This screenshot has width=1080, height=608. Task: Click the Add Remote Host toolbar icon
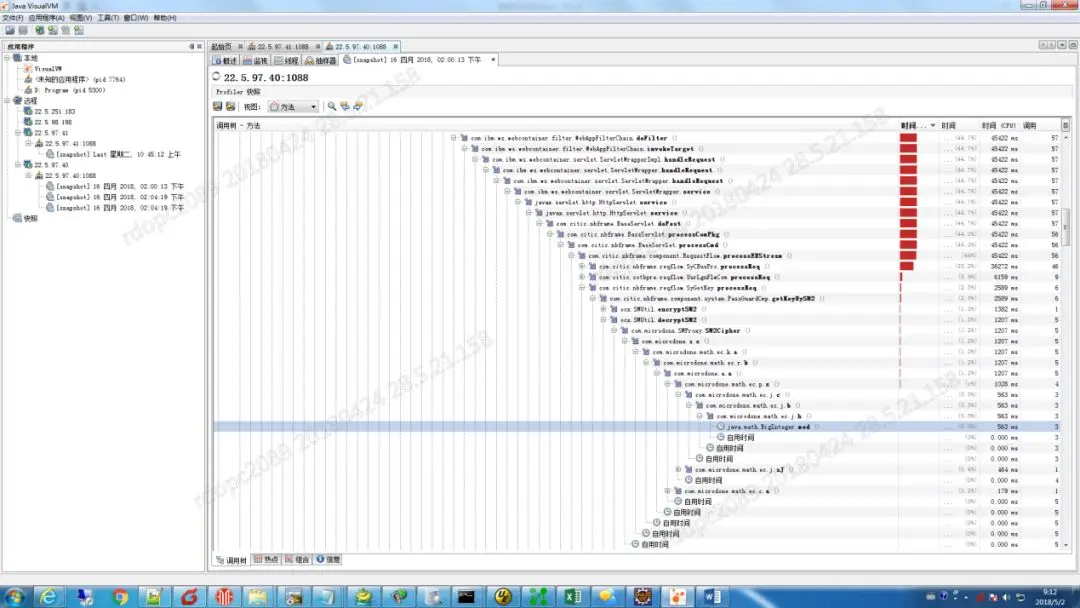click(x=39, y=30)
